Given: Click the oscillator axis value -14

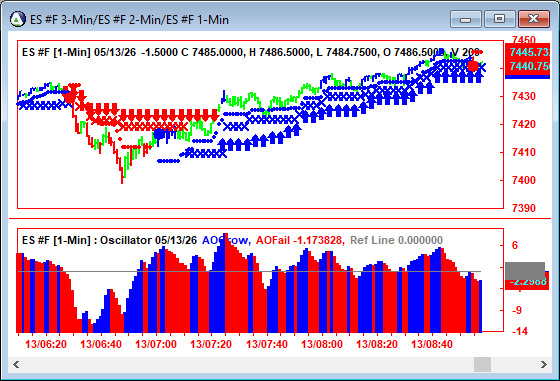Looking at the screenshot, I should point(519,332).
